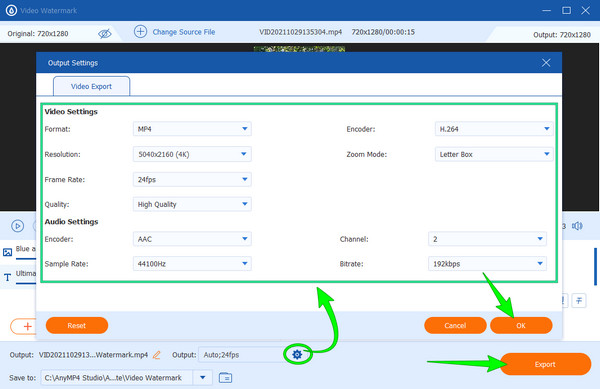Open output settings via the gear icon
This screenshot has height=389, width=600.
tap(297, 355)
